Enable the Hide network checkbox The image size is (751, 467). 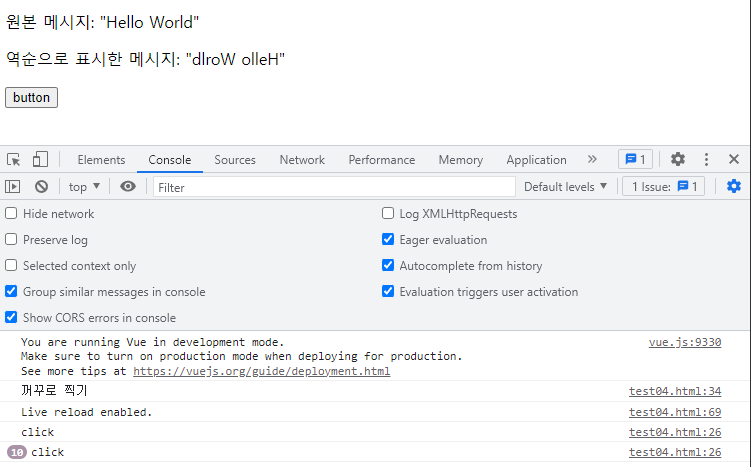(11, 213)
